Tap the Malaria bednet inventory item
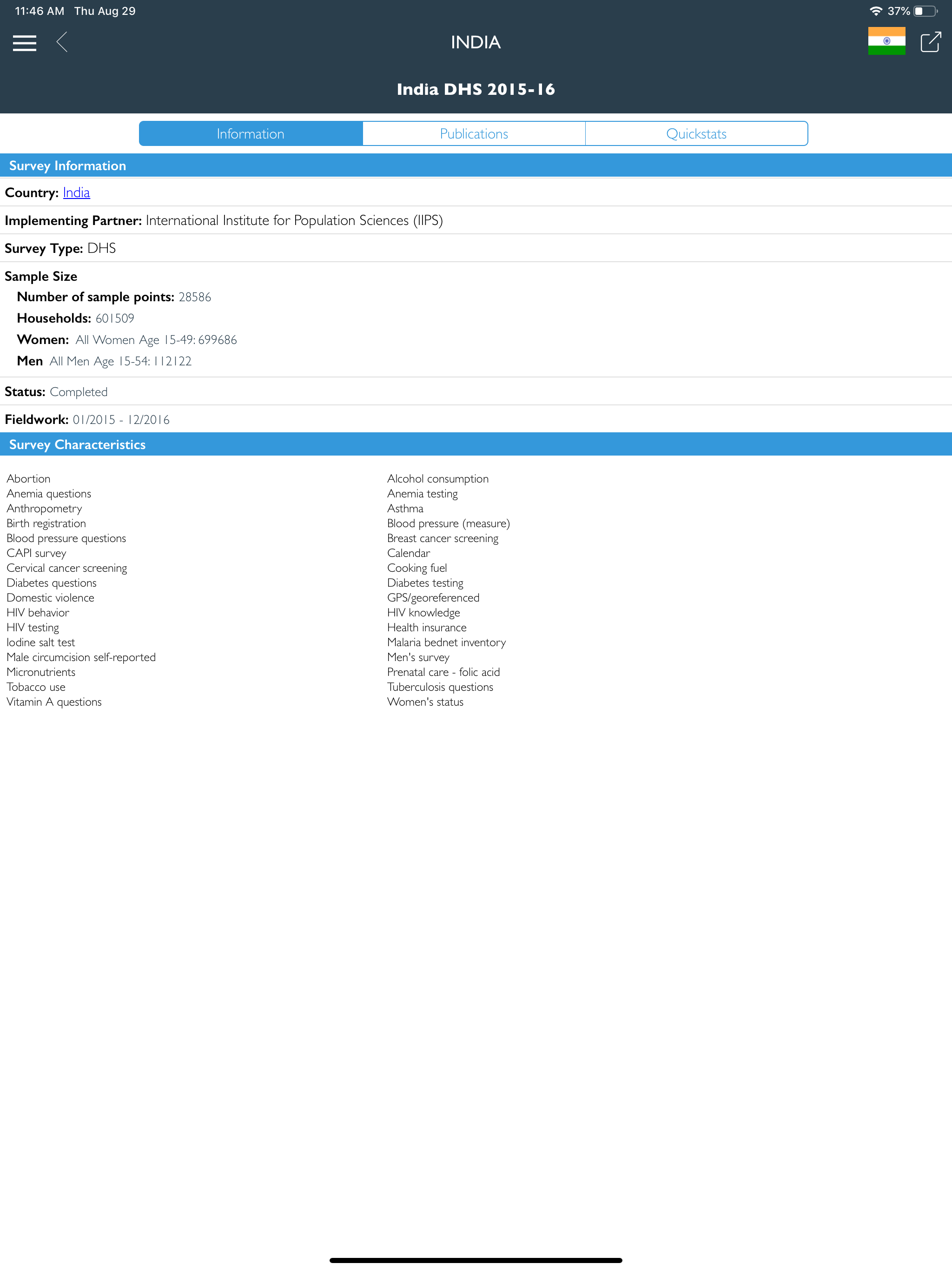 tap(446, 642)
